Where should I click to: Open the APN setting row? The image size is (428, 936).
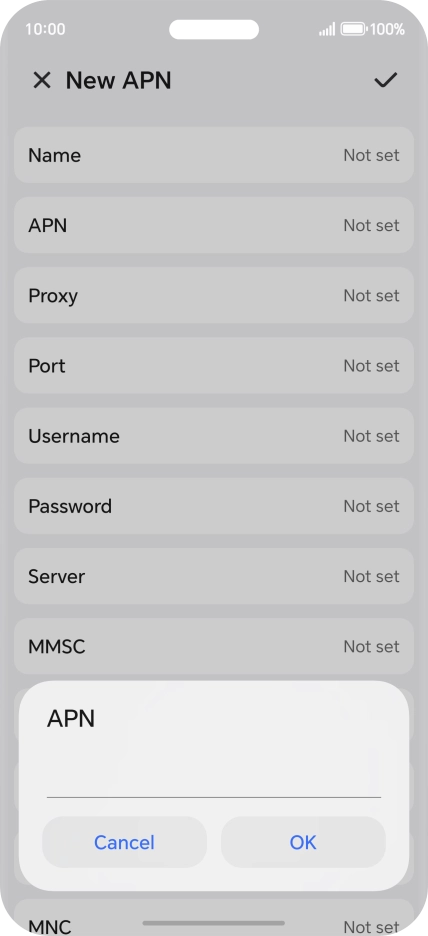tap(214, 226)
